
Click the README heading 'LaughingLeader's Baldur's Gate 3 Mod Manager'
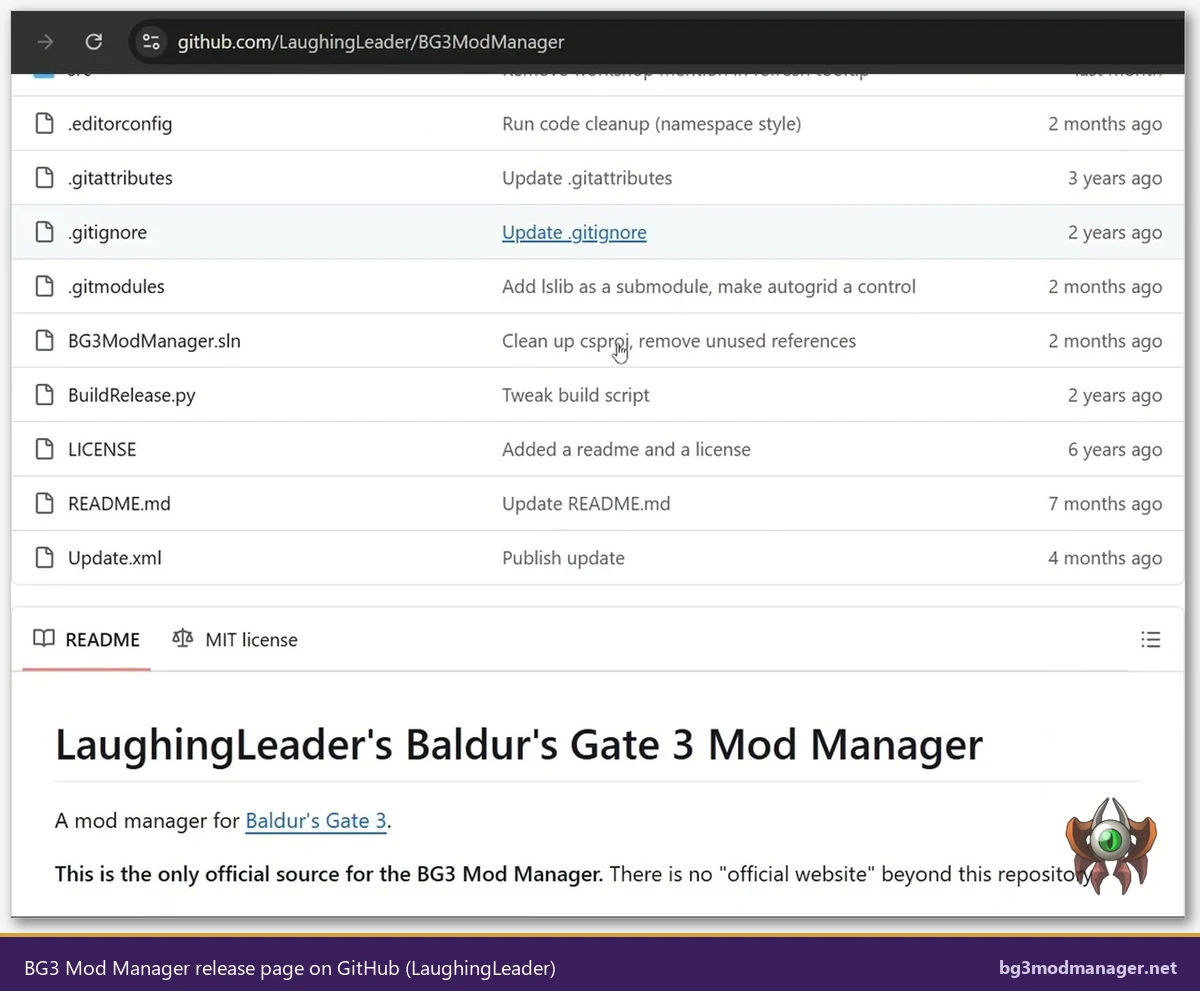point(519,745)
